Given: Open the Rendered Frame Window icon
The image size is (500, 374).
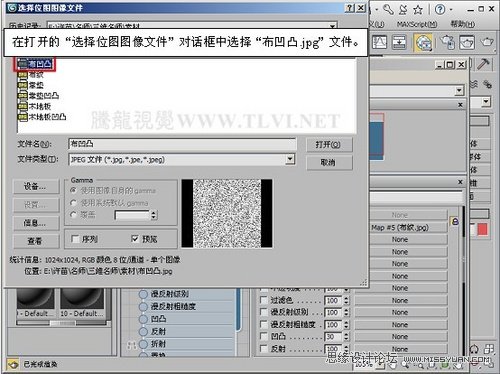Looking at the screenshot, I should coord(467,42).
